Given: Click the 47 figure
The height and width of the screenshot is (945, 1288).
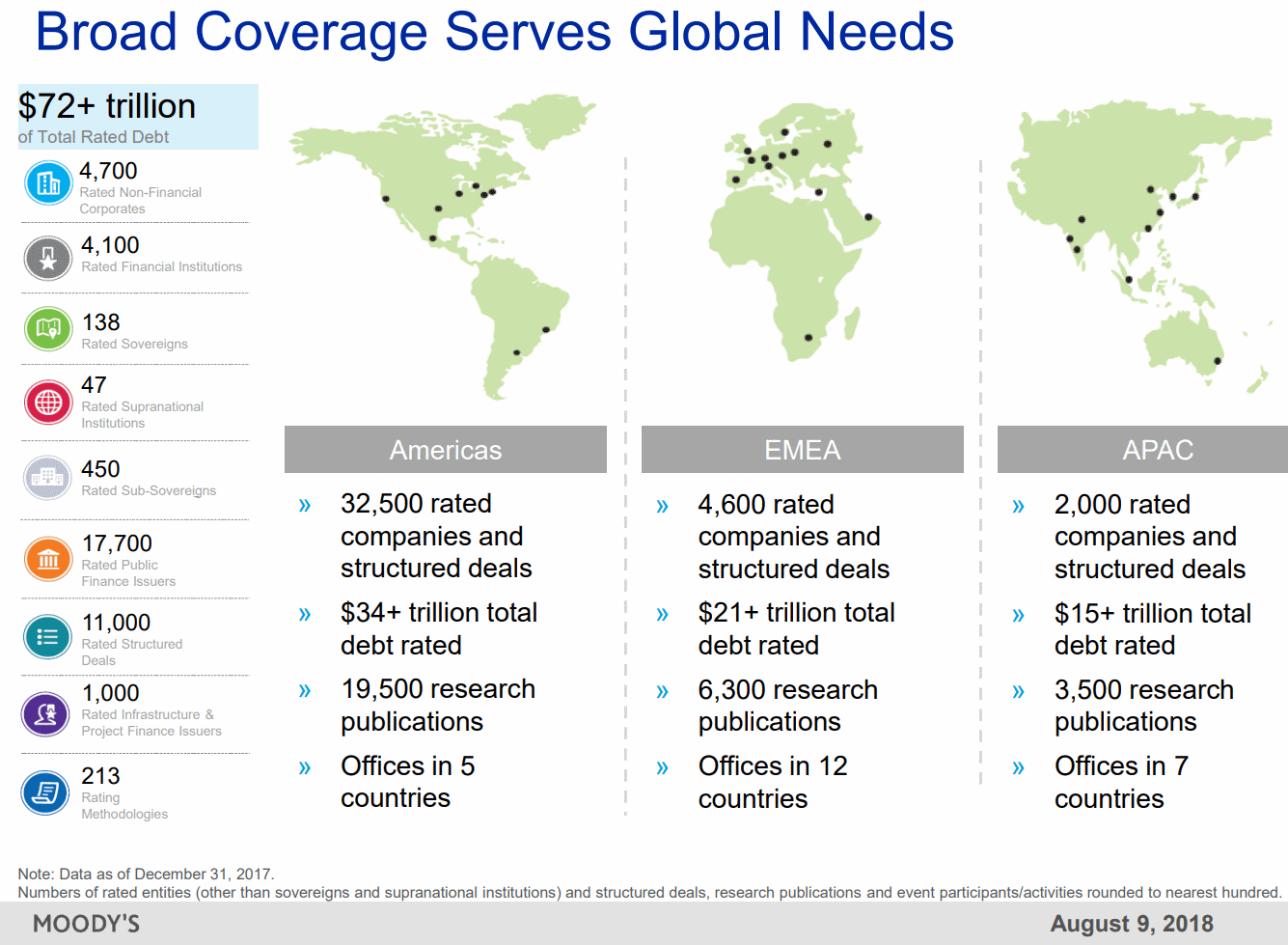Looking at the screenshot, I should coord(94,385).
